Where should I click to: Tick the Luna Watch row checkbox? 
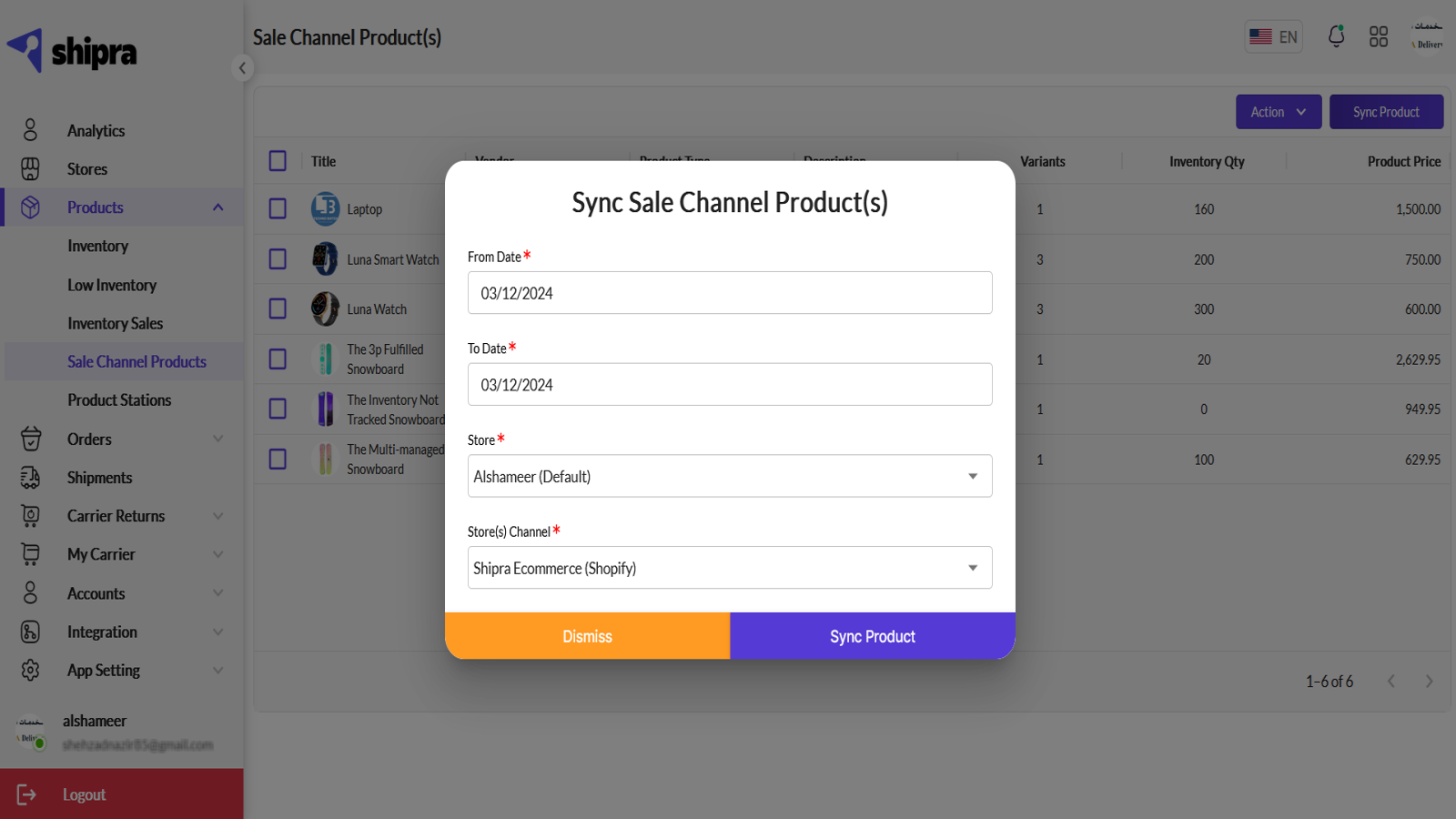[x=278, y=309]
